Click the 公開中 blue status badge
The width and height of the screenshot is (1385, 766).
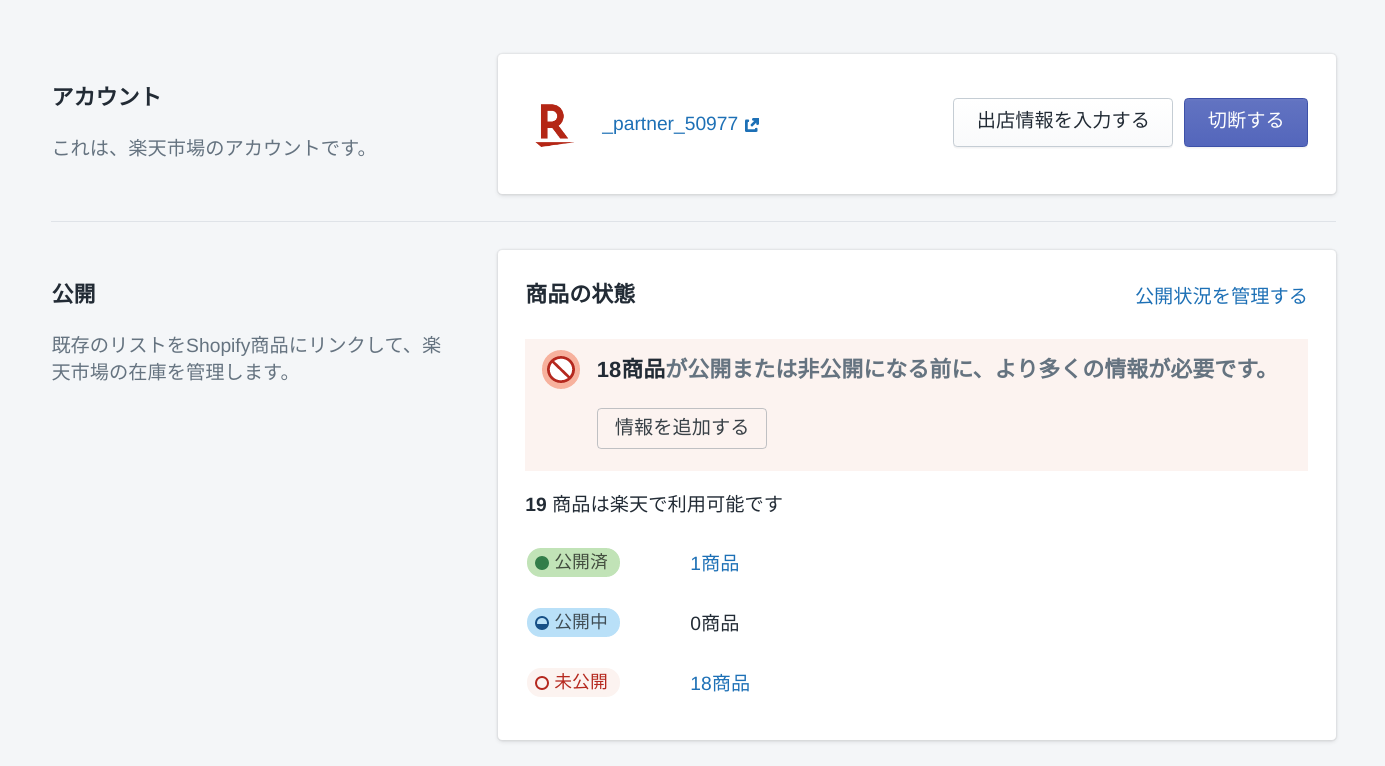click(573, 622)
